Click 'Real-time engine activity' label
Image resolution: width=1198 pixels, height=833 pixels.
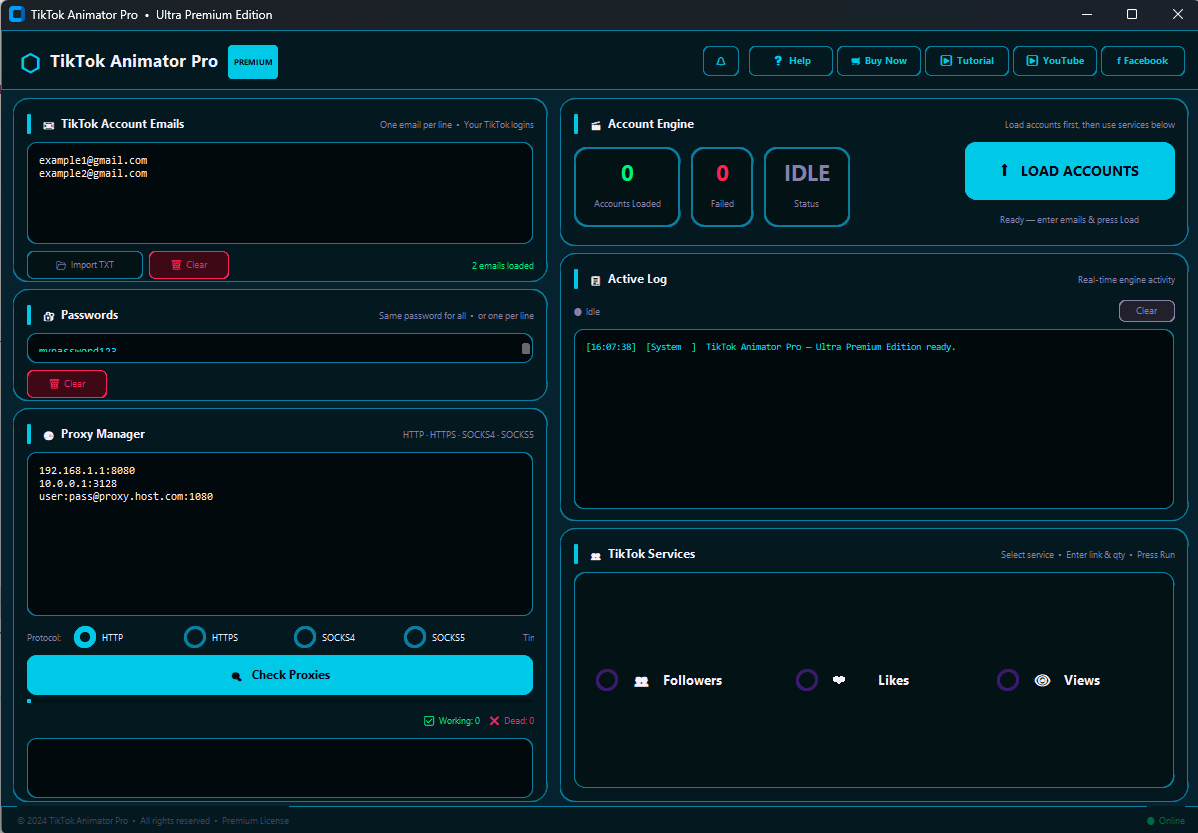[1126, 280]
